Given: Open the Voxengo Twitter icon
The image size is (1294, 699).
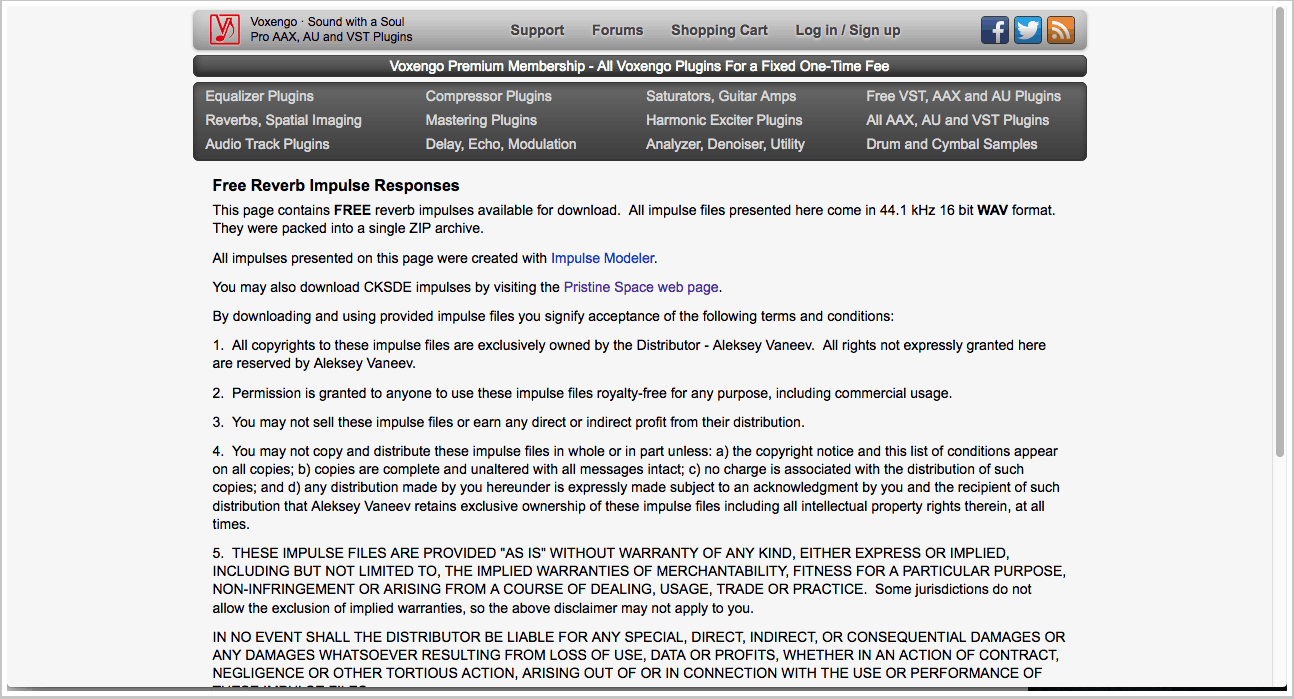Looking at the screenshot, I should coord(1028,30).
